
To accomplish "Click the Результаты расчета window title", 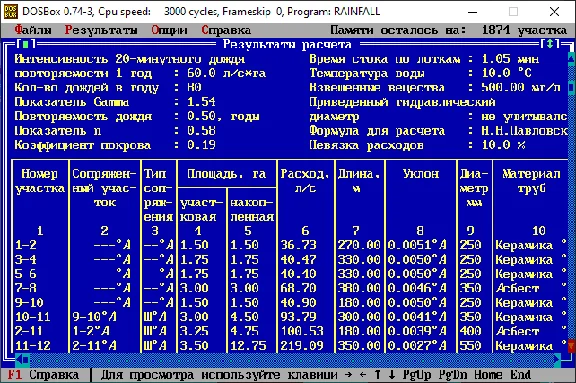I will pyautogui.click(x=287, y=44).
